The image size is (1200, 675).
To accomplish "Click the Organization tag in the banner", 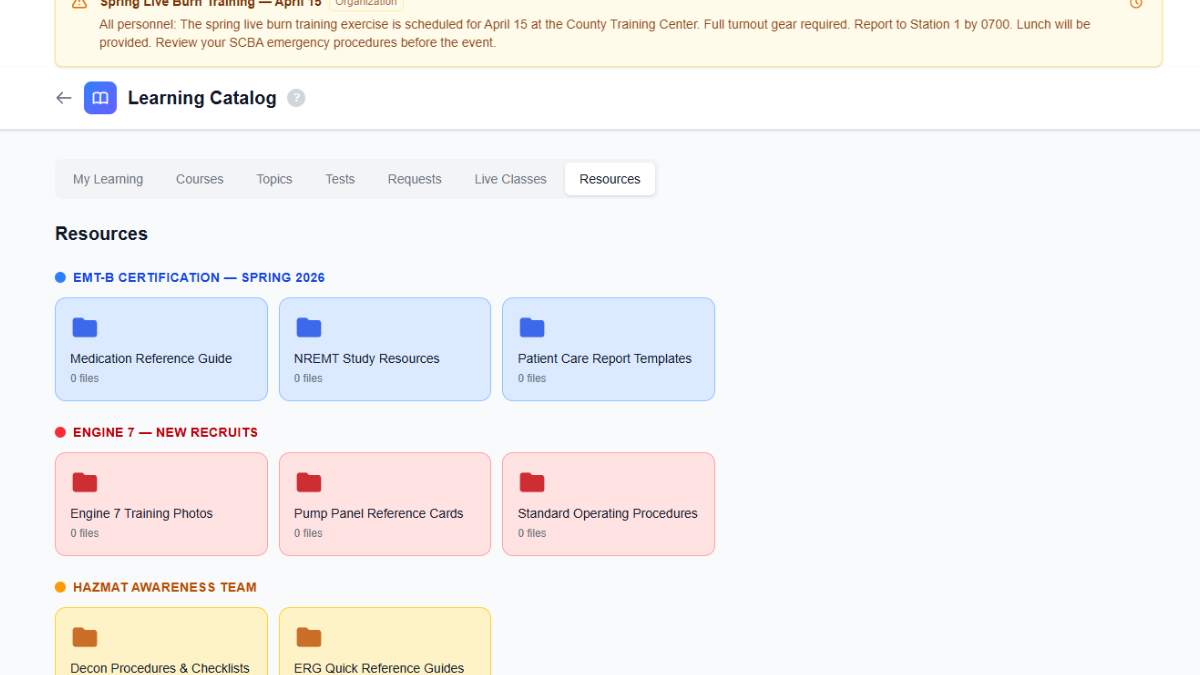I will pyautogui.click(x=366, y=4).
